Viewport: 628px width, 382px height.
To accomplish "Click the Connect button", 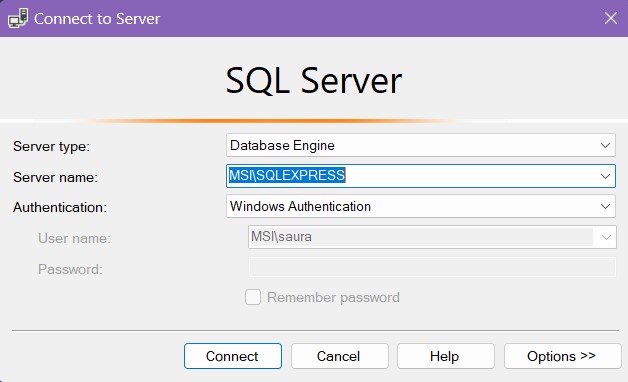I will (233, 356).
